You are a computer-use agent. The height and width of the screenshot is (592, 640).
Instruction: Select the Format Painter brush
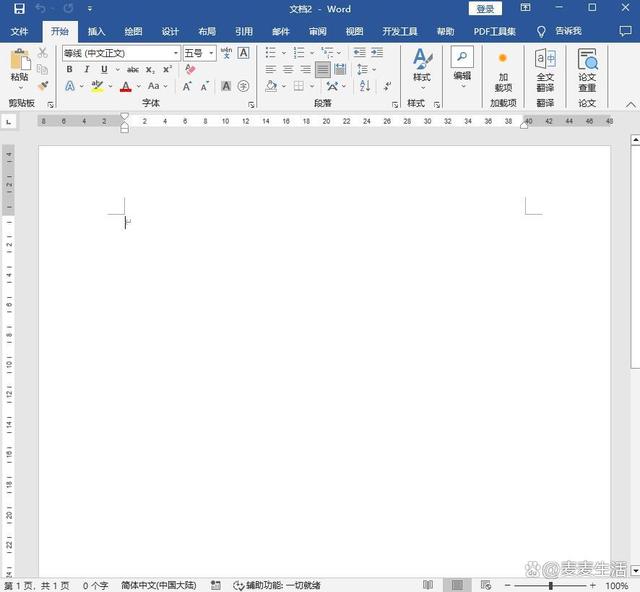[42, 86]
